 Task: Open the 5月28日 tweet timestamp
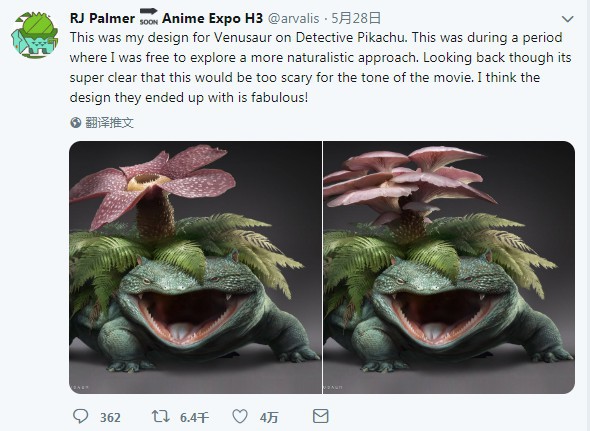(x=356, y=18)
